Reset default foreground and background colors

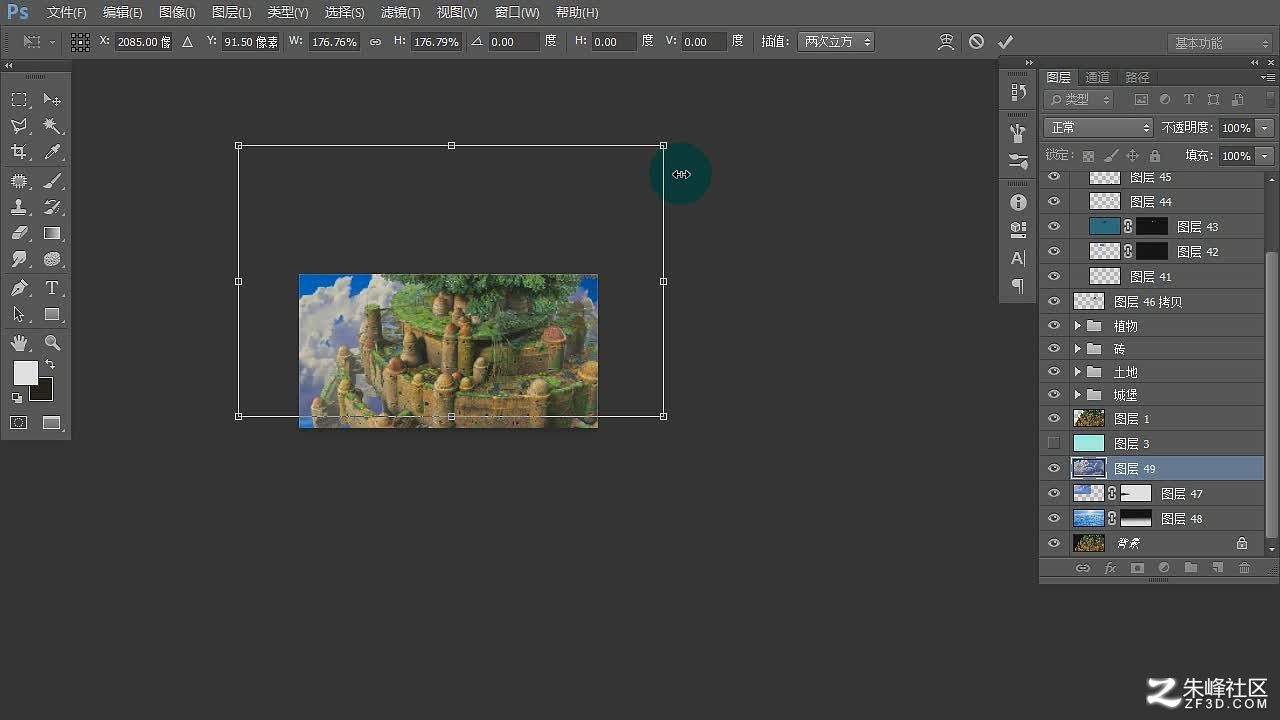click(x=17, y=398)
